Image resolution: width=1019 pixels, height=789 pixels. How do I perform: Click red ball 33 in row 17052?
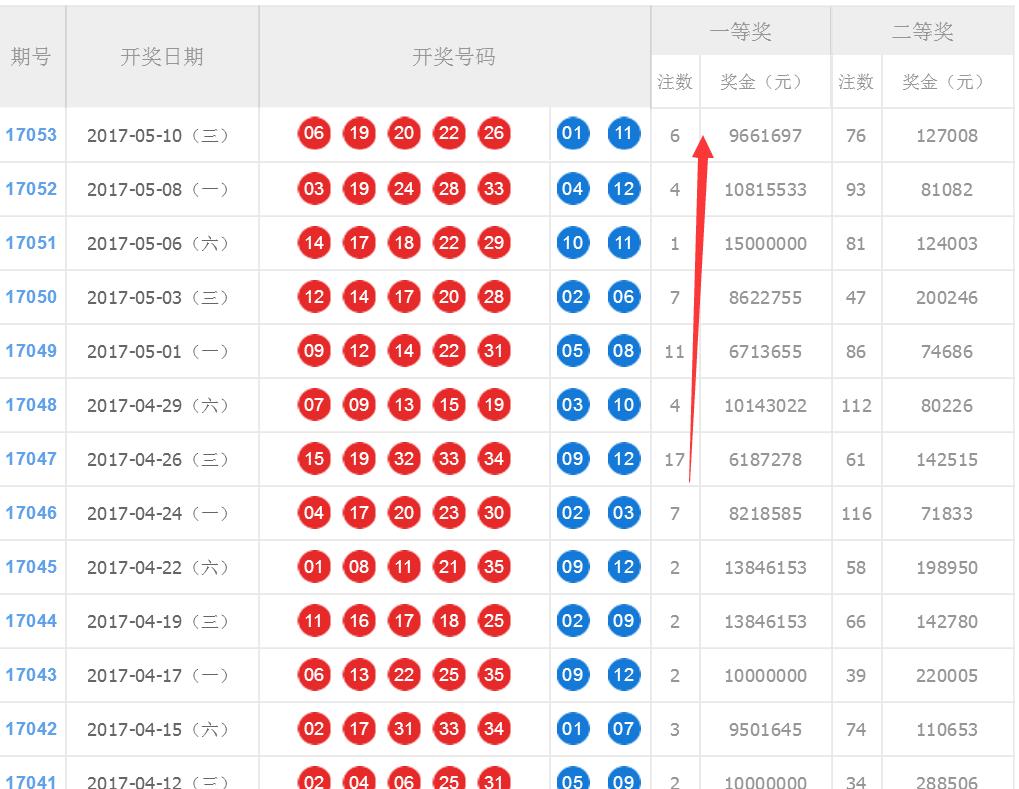(494, 188)
